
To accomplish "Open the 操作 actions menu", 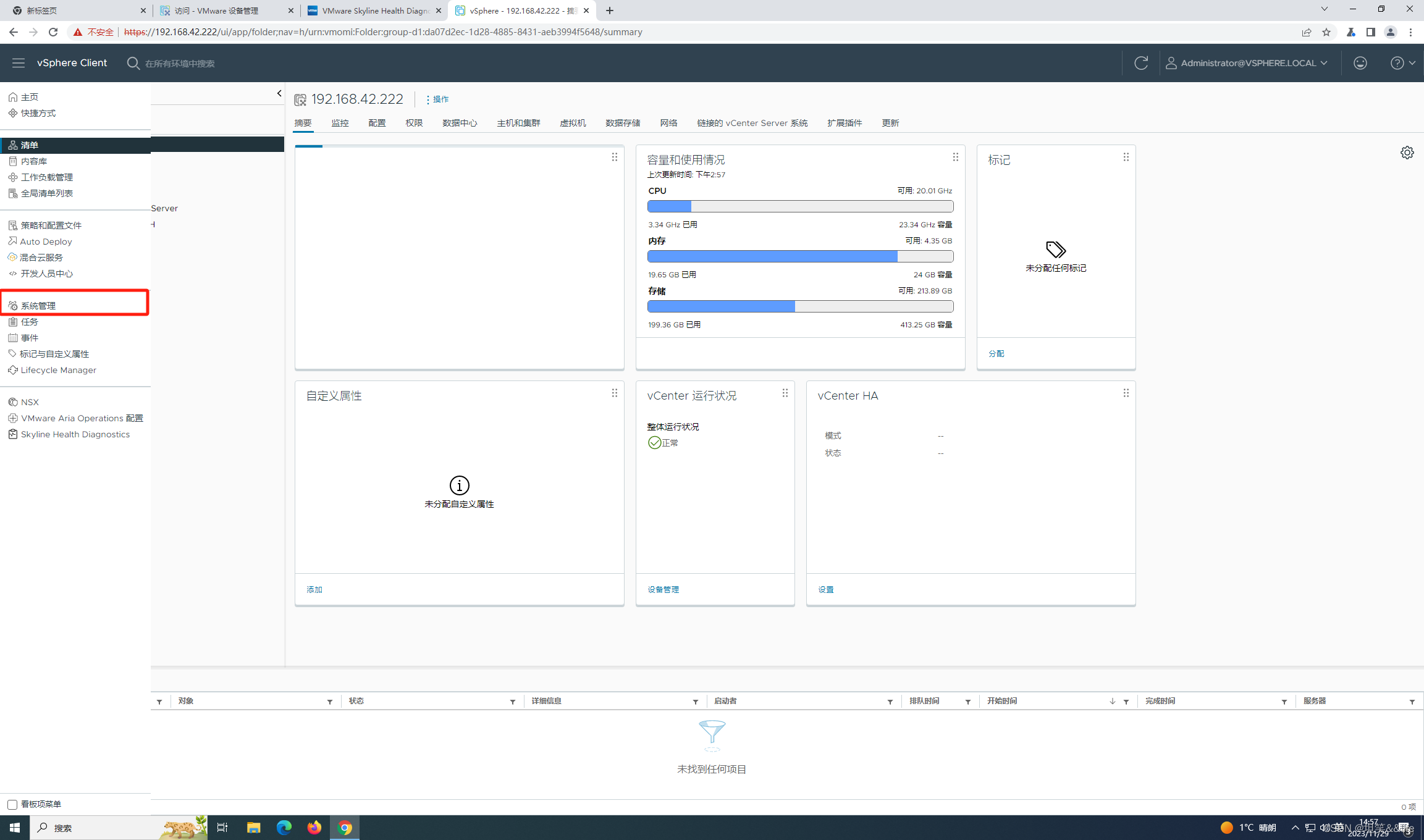I will [437, 99].
